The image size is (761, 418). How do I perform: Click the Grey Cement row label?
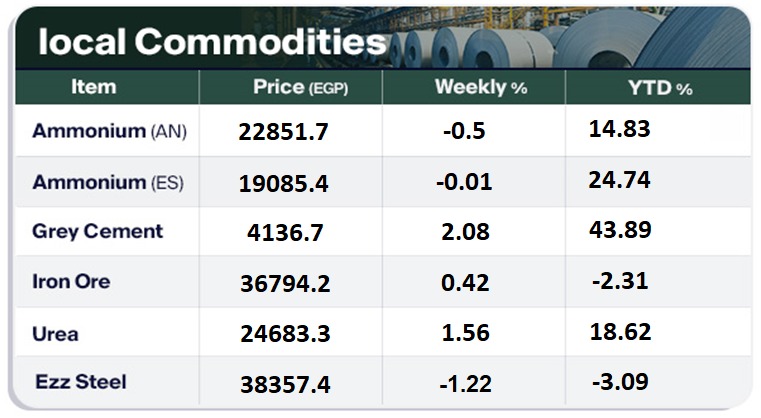[97, 232]
